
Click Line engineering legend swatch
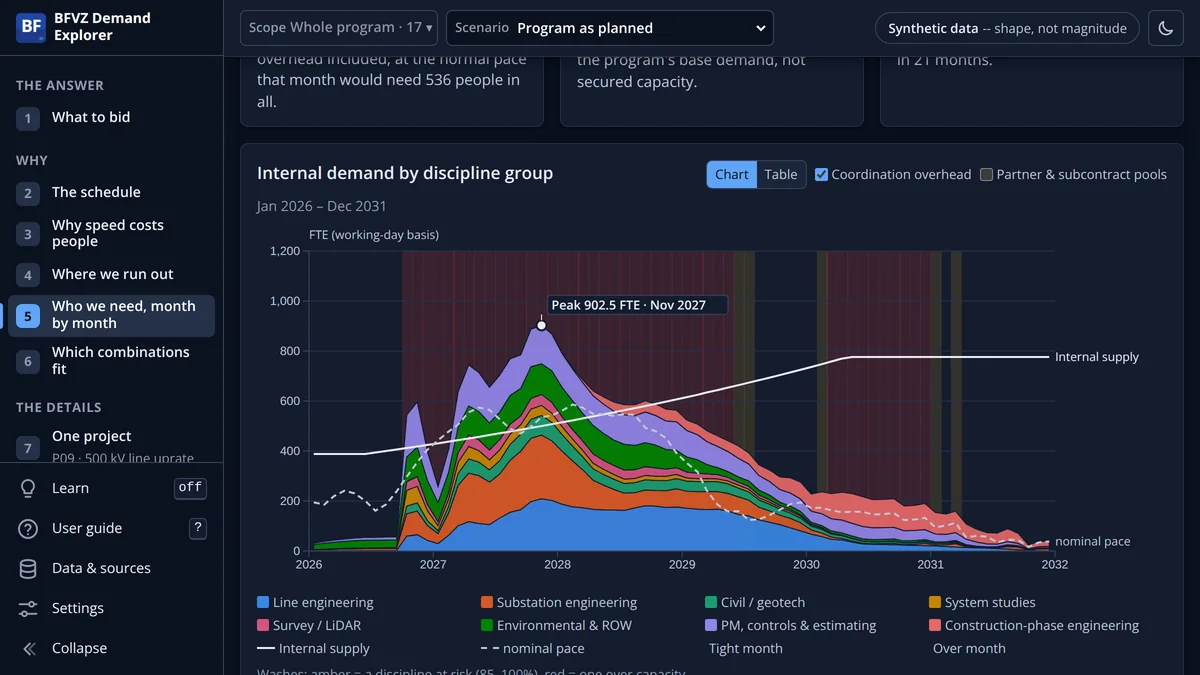263,602
